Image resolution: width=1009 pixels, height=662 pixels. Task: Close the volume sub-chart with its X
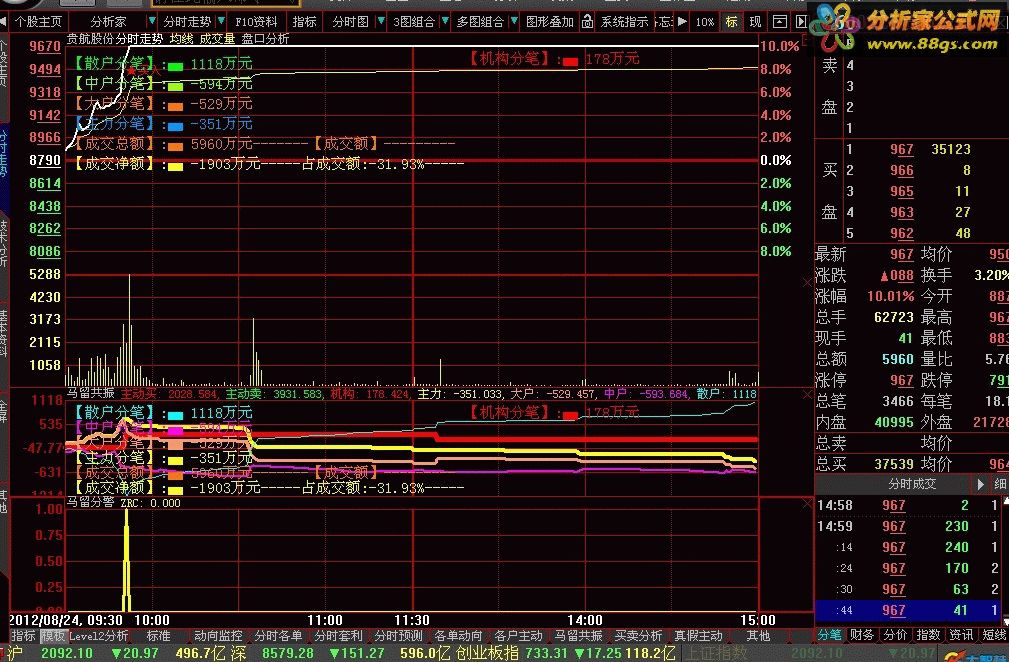[x=808, y=282]
